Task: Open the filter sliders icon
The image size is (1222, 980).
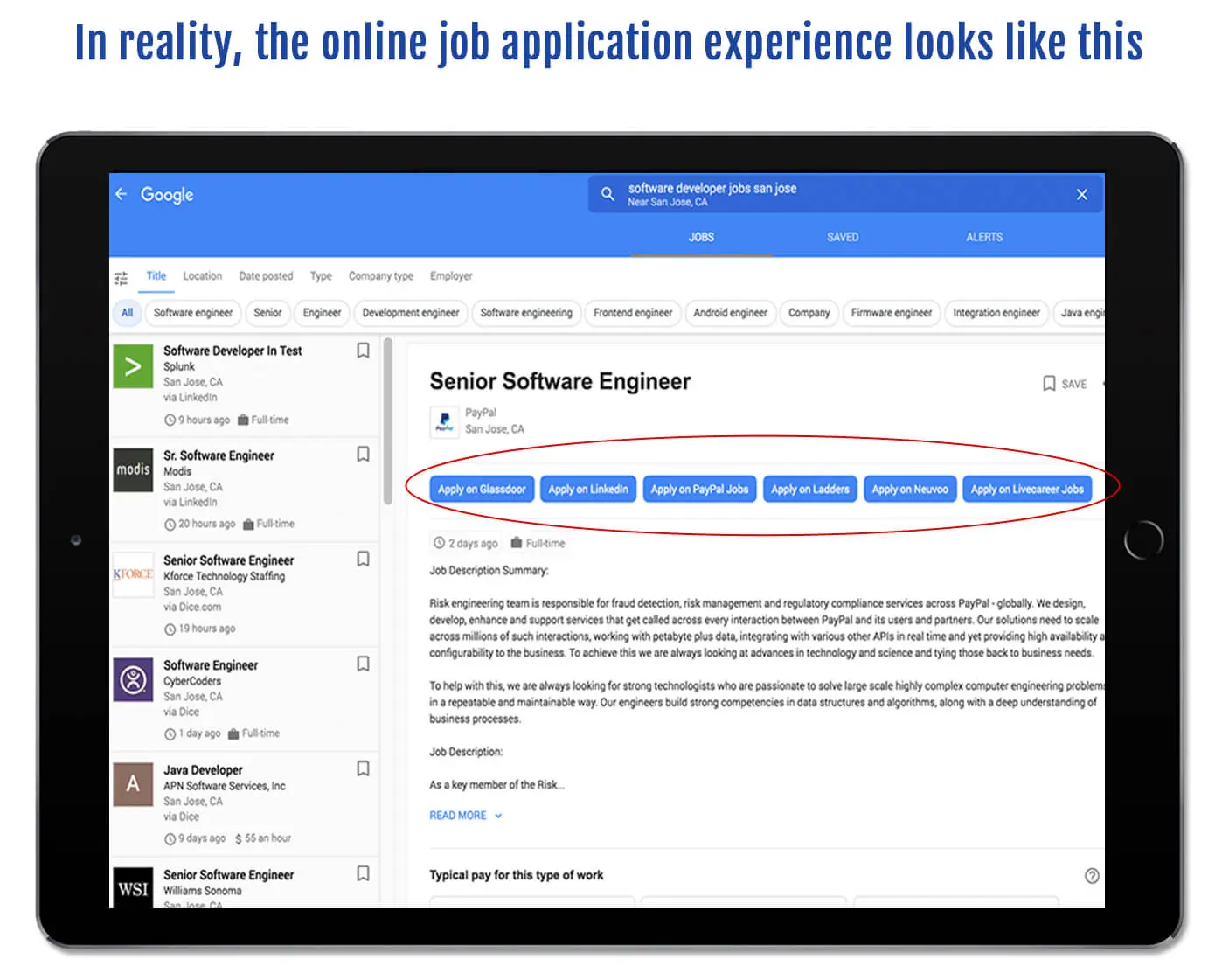Action: pyautogui.click(x=121, y=278)
